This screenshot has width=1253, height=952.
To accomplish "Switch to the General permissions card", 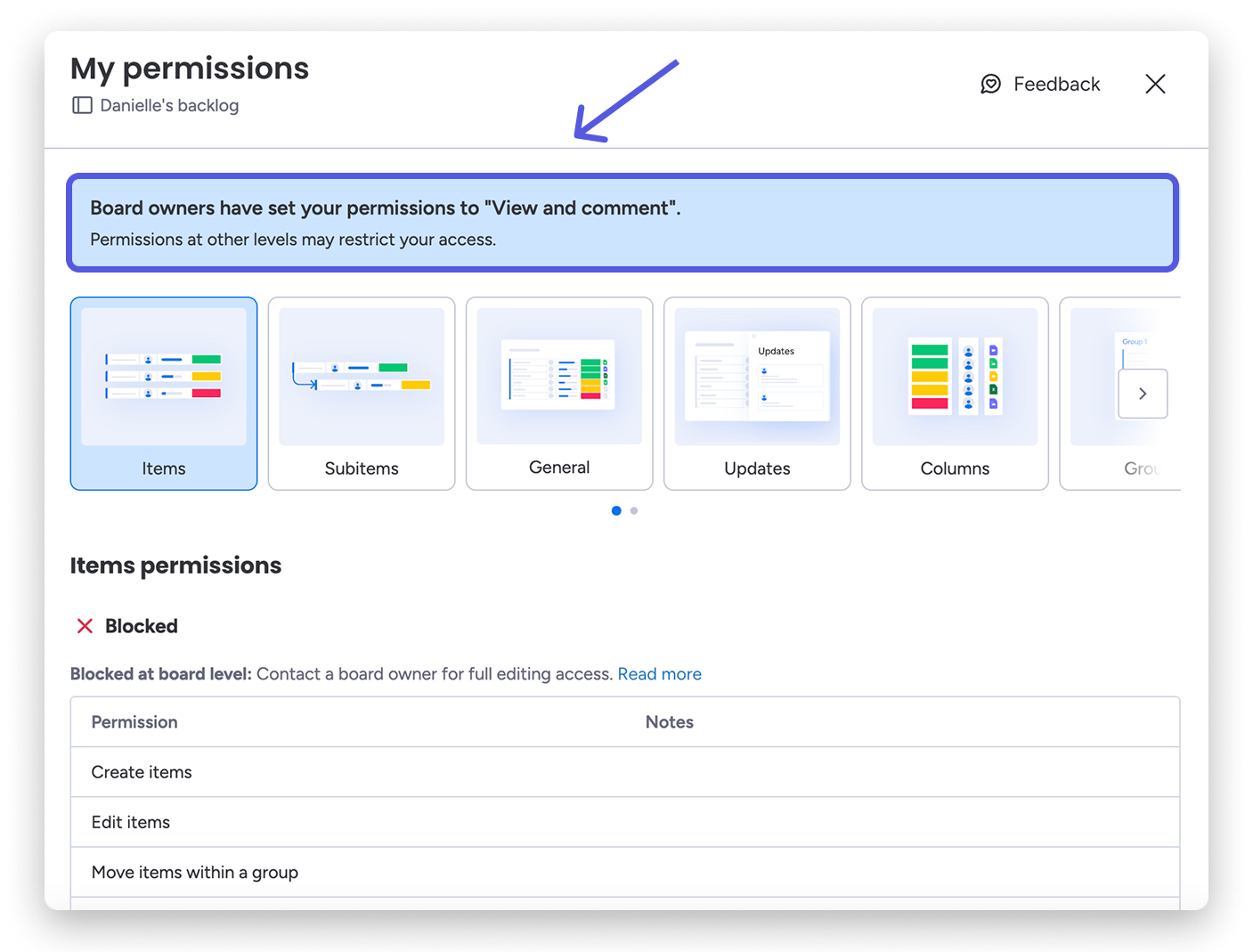I will tap(559, 394).
